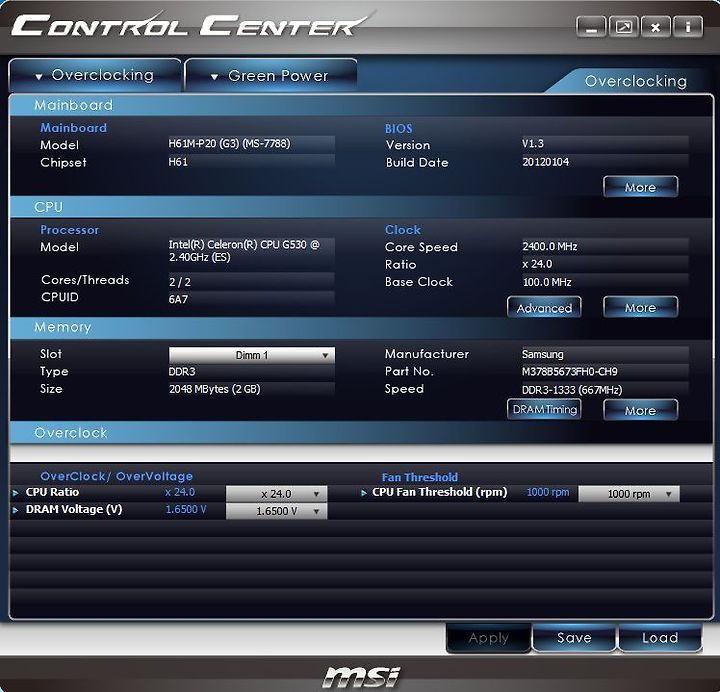Click part number M378B5673FH0-CH9
Viewport: 720px width, 692px height.
pos(569,371)
